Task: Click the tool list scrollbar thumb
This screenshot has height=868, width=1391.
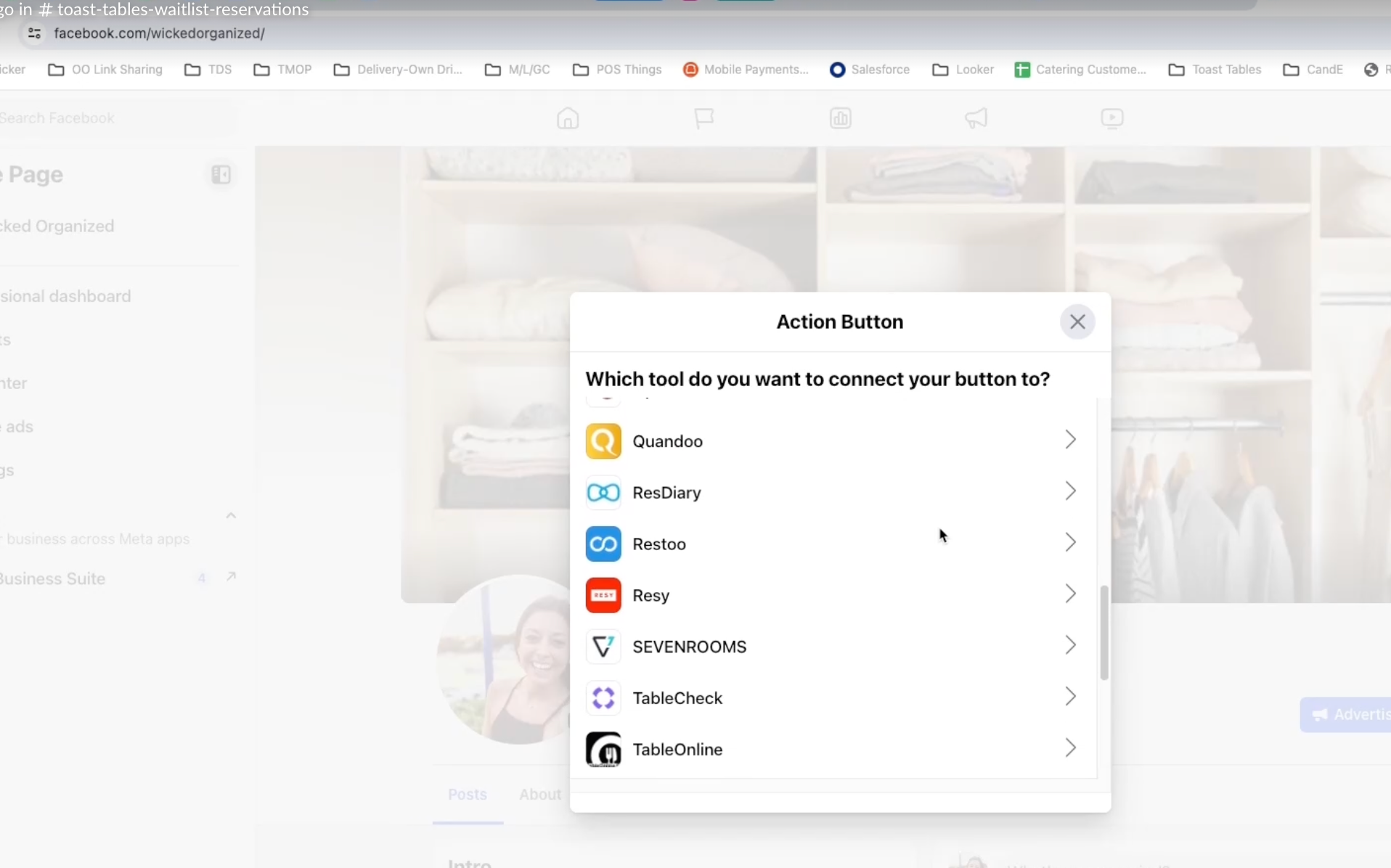Action: tap(1104, 633)
